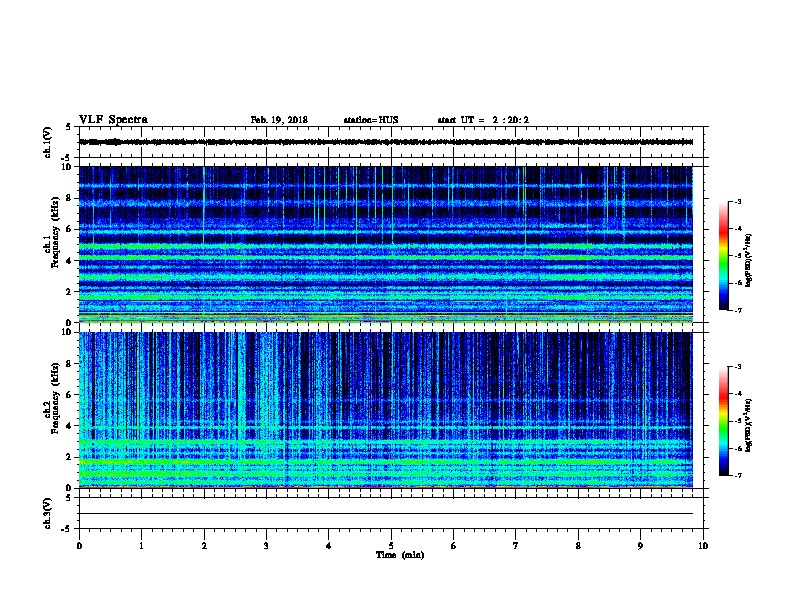Click the time axis tick label '10'

[703, 546]
